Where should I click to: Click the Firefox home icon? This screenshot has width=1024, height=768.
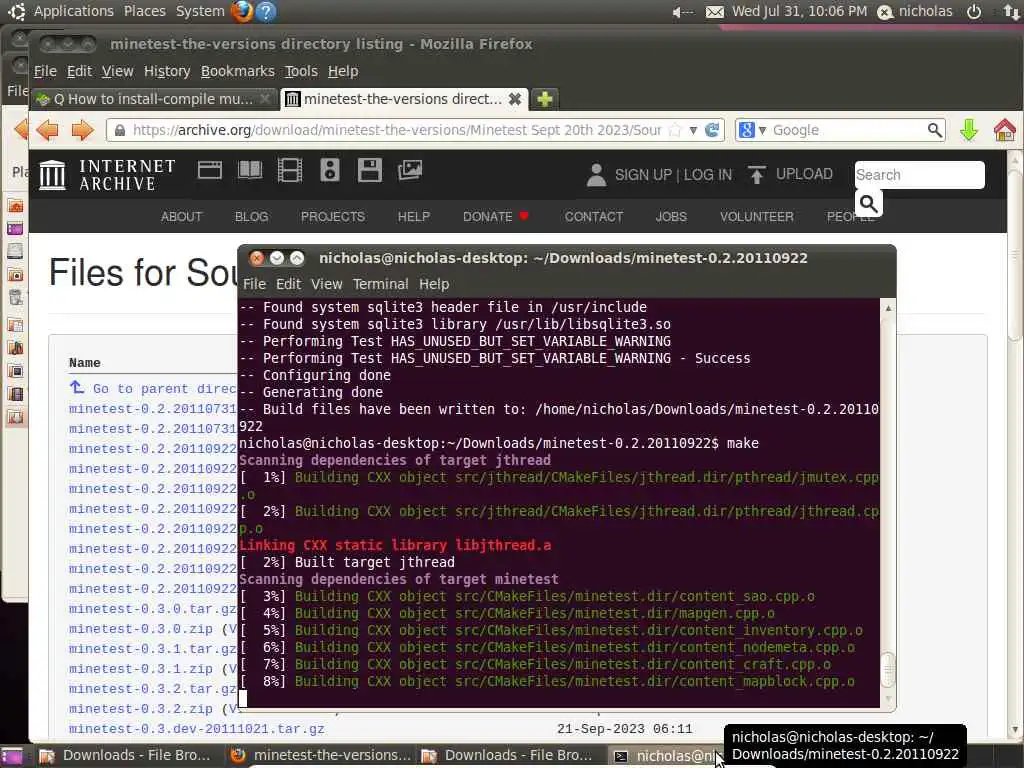pyautogui.click(x=1004, y=130)
